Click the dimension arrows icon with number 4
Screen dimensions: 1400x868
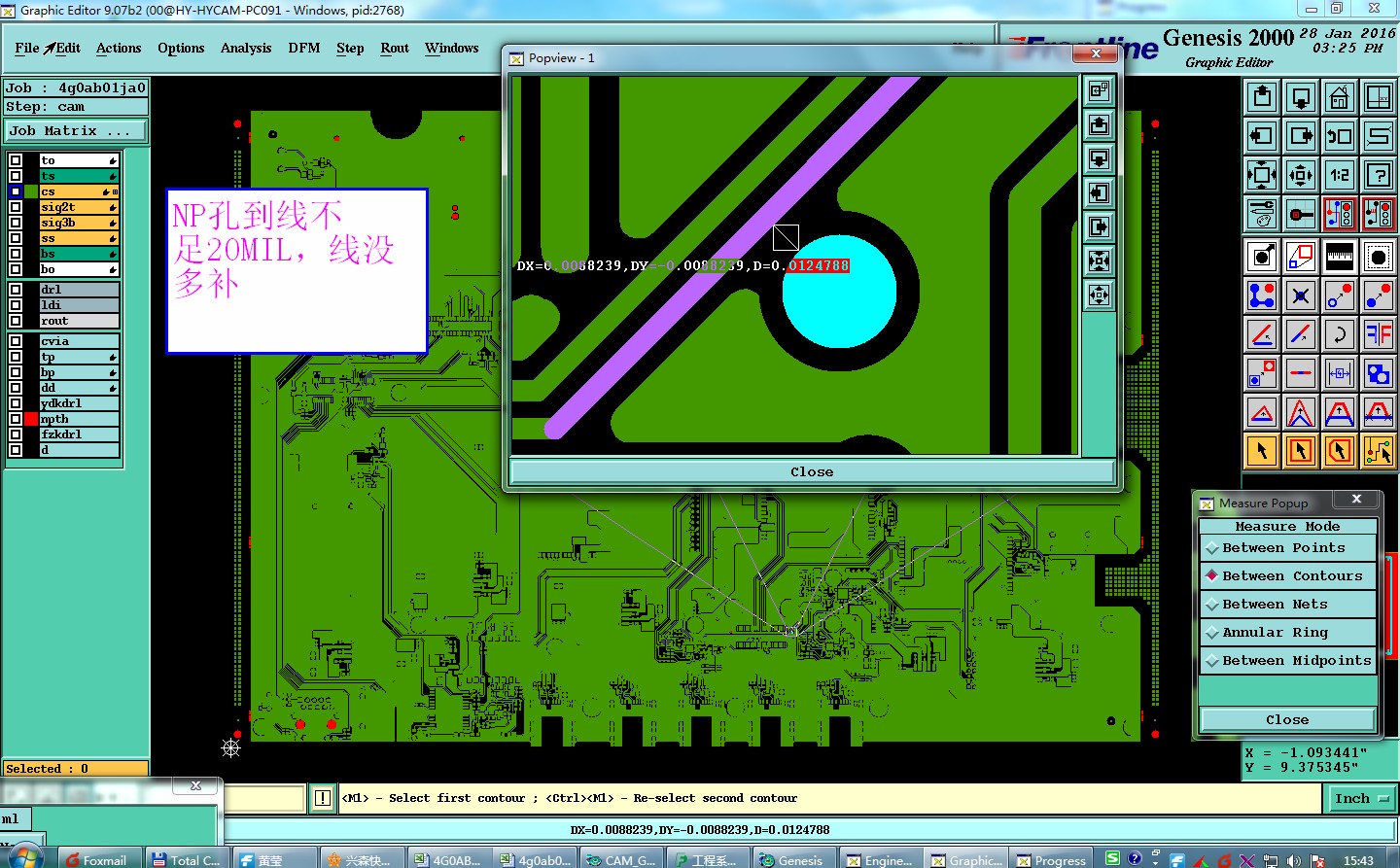[x=1340, y=373]
